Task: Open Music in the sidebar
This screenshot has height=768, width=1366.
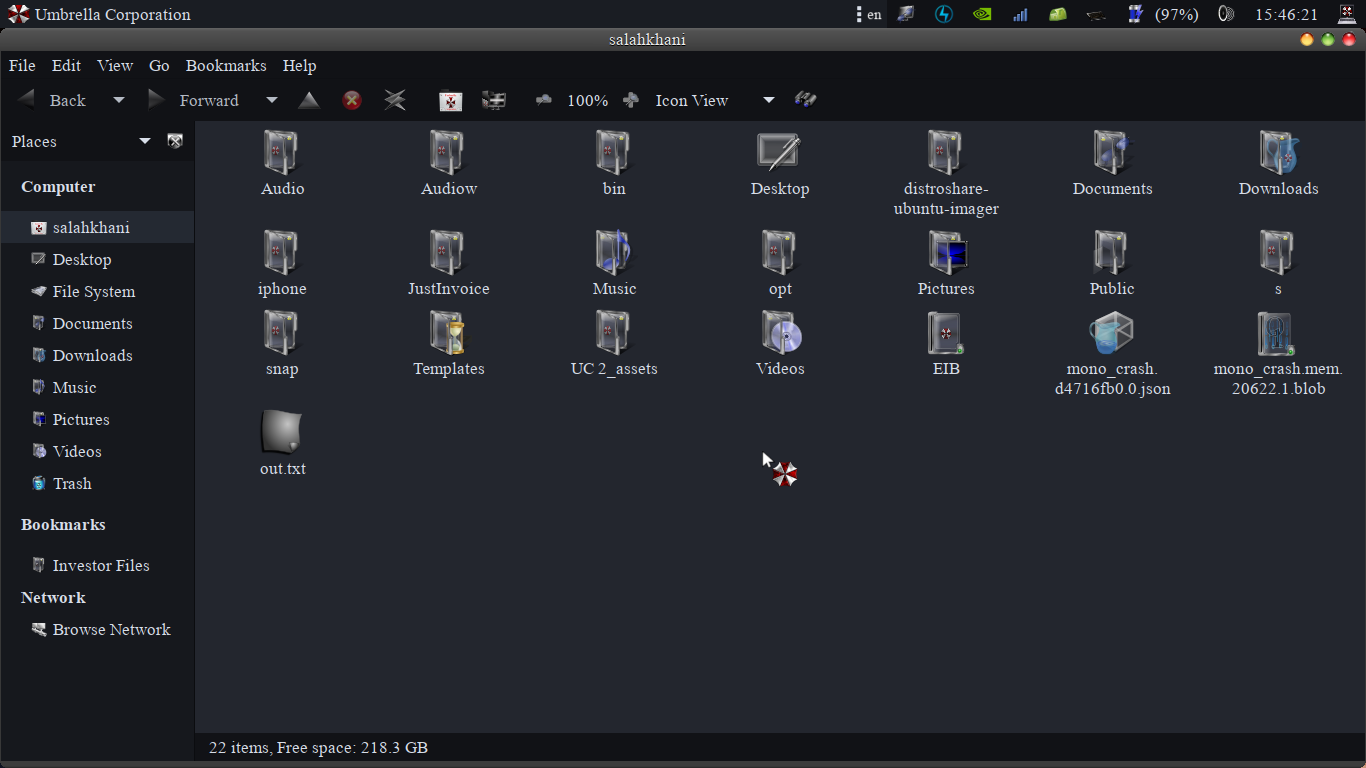Action: point(97,387)
